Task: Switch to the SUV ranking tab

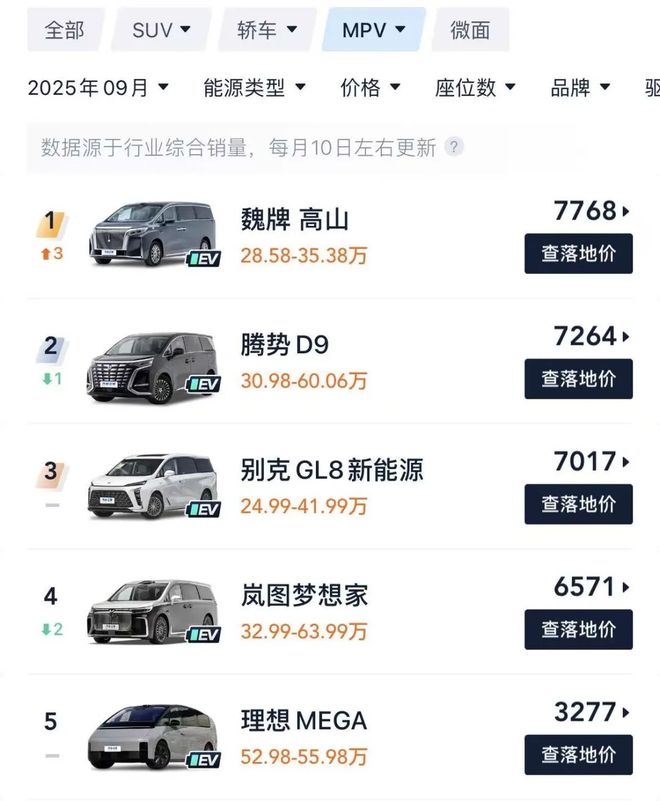Action: click(162, 29)
